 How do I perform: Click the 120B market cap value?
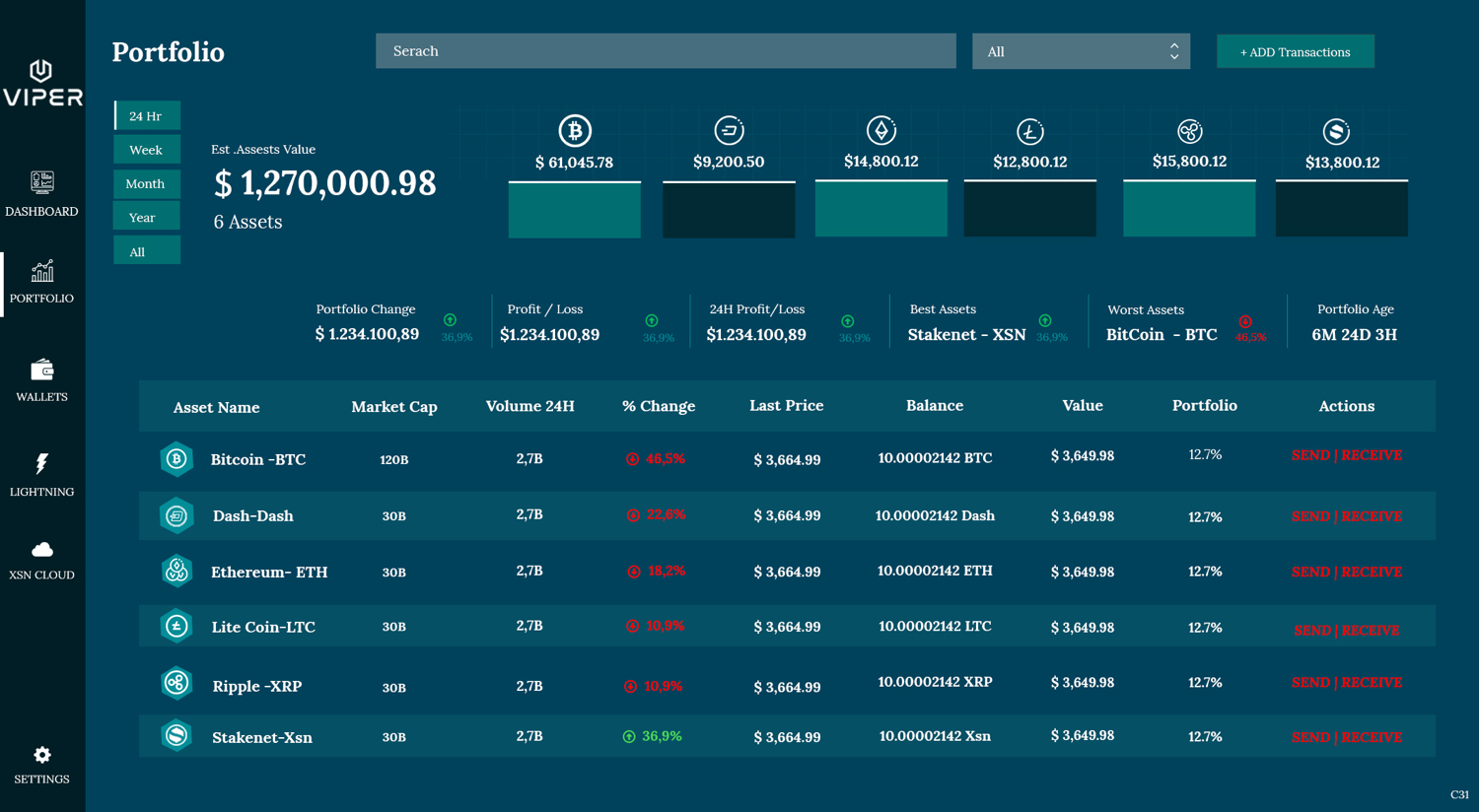[394, 459]
